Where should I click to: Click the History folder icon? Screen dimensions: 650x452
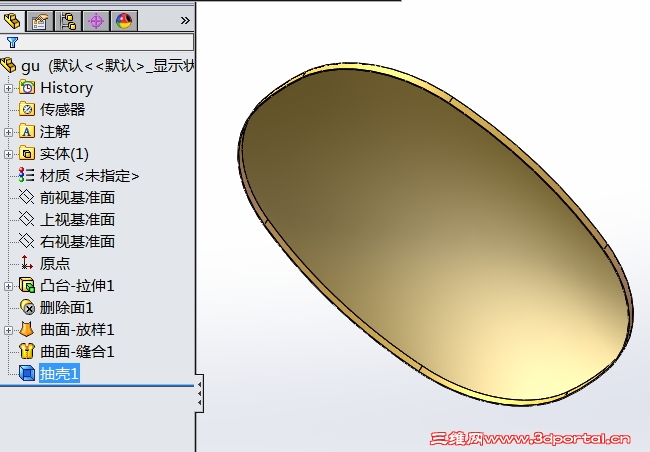tap(27, 87)
